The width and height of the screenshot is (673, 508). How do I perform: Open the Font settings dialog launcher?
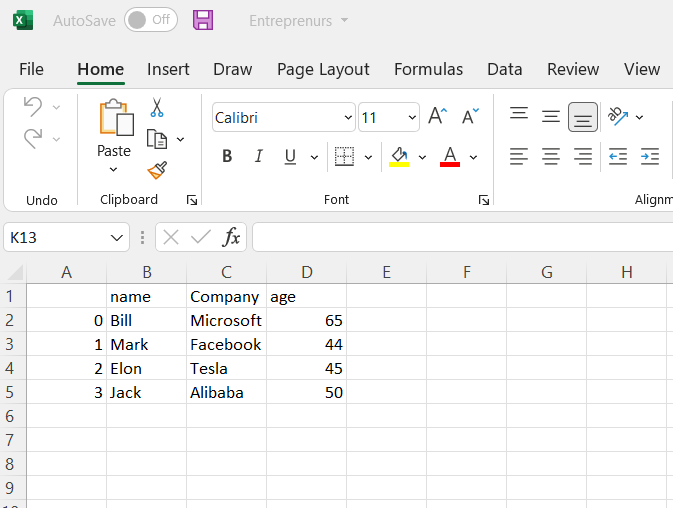[x=484, y=200]
